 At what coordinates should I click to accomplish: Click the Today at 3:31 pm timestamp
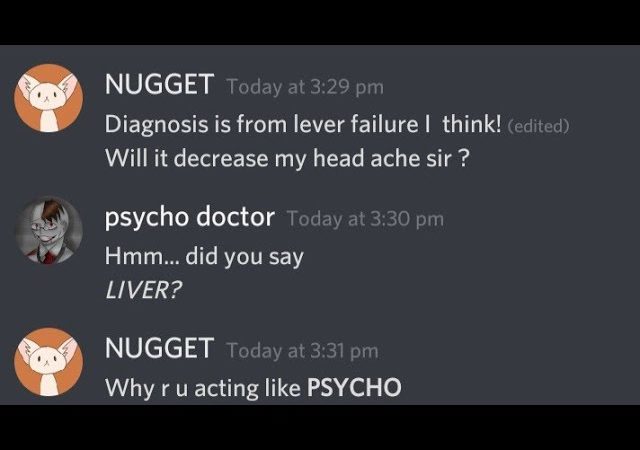click(x=302, y=351)
